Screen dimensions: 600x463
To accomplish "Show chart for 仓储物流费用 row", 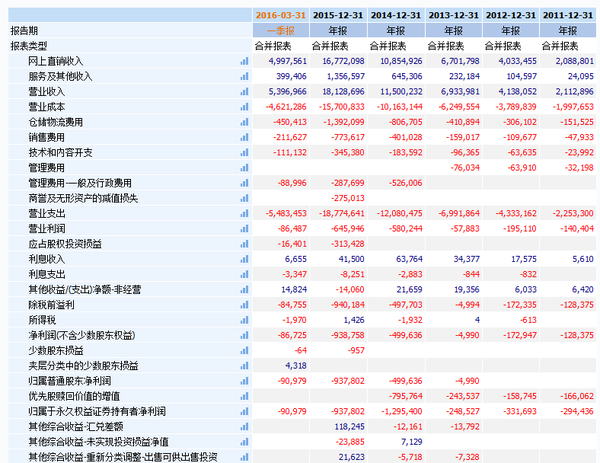I will coord(244,122).
